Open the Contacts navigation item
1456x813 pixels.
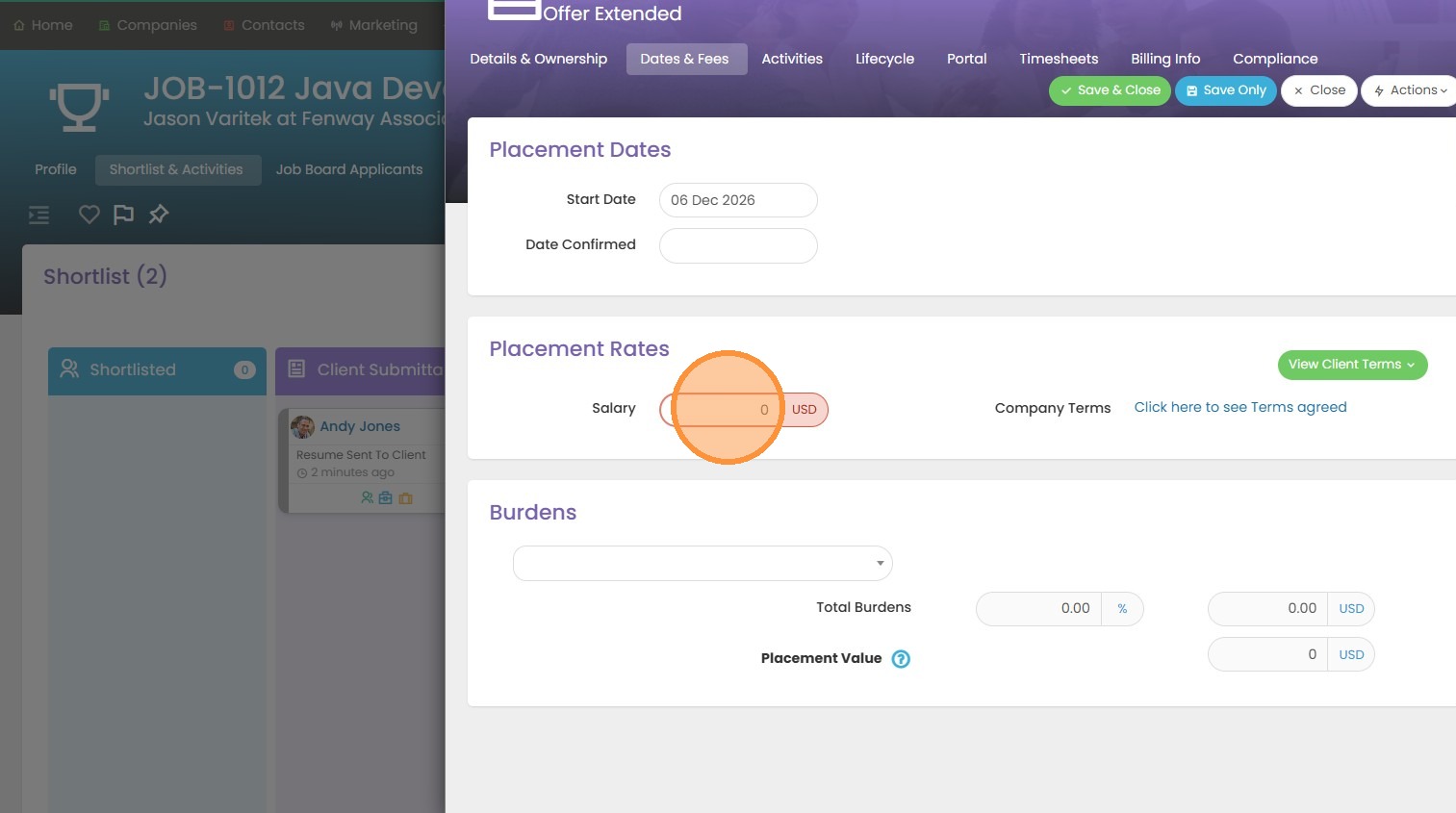tap(265, 25)
